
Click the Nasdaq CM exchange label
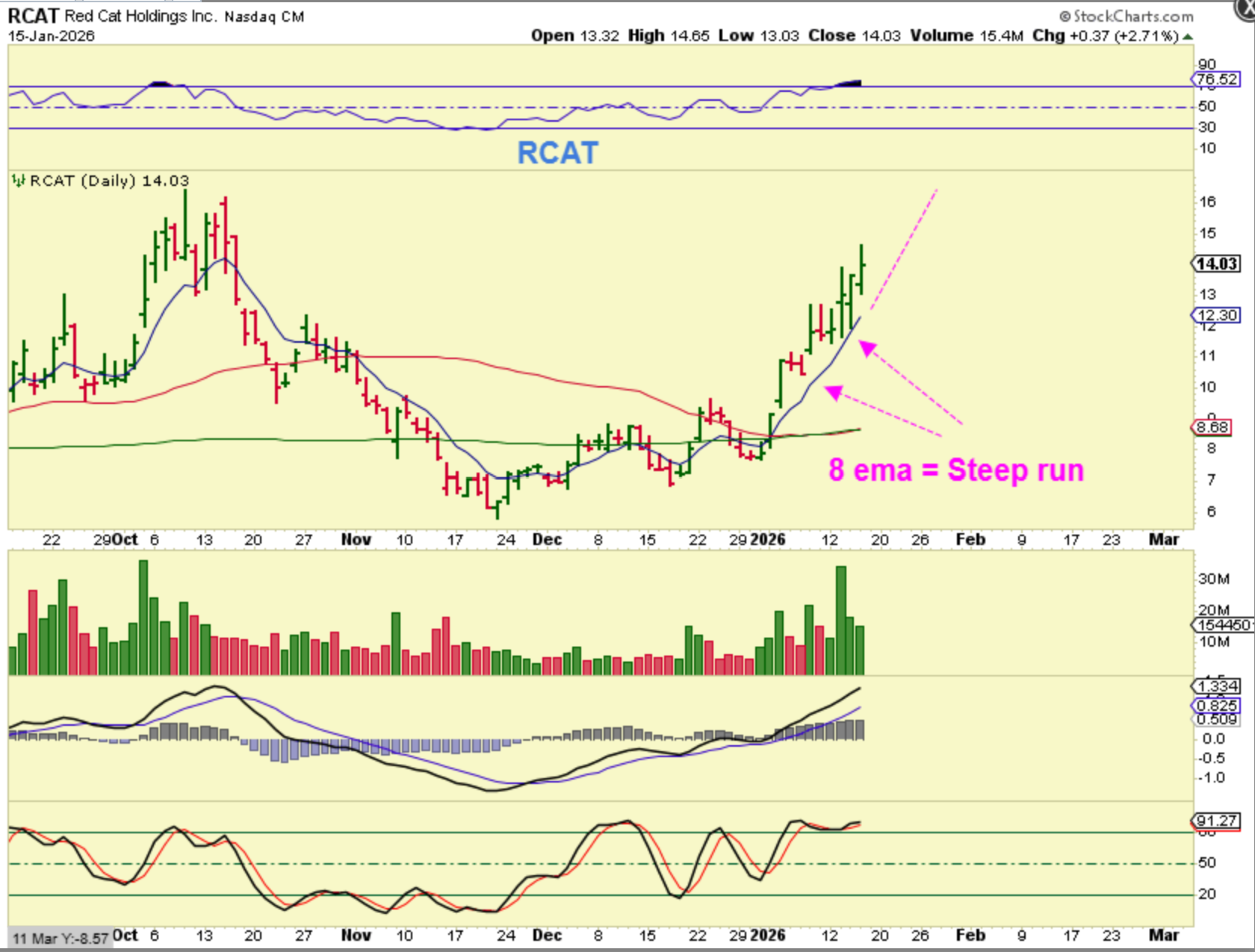[264, 16]
